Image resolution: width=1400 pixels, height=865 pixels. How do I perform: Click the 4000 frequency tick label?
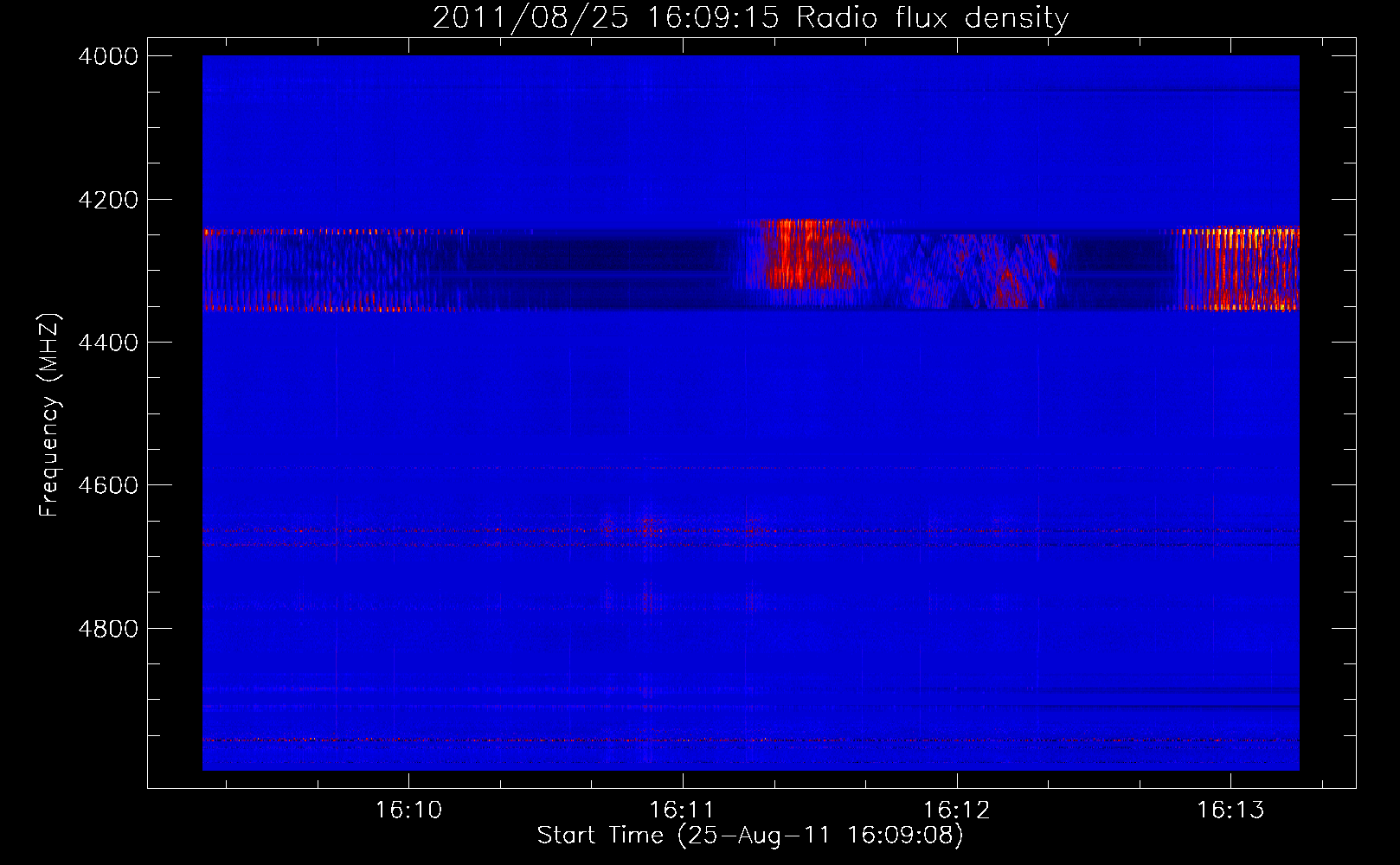[108, 56]
